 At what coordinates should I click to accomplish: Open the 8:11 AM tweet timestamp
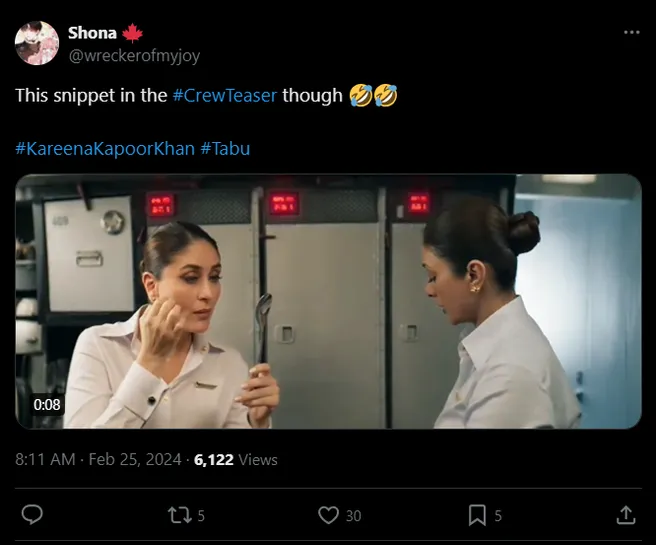tap(45, 460)
